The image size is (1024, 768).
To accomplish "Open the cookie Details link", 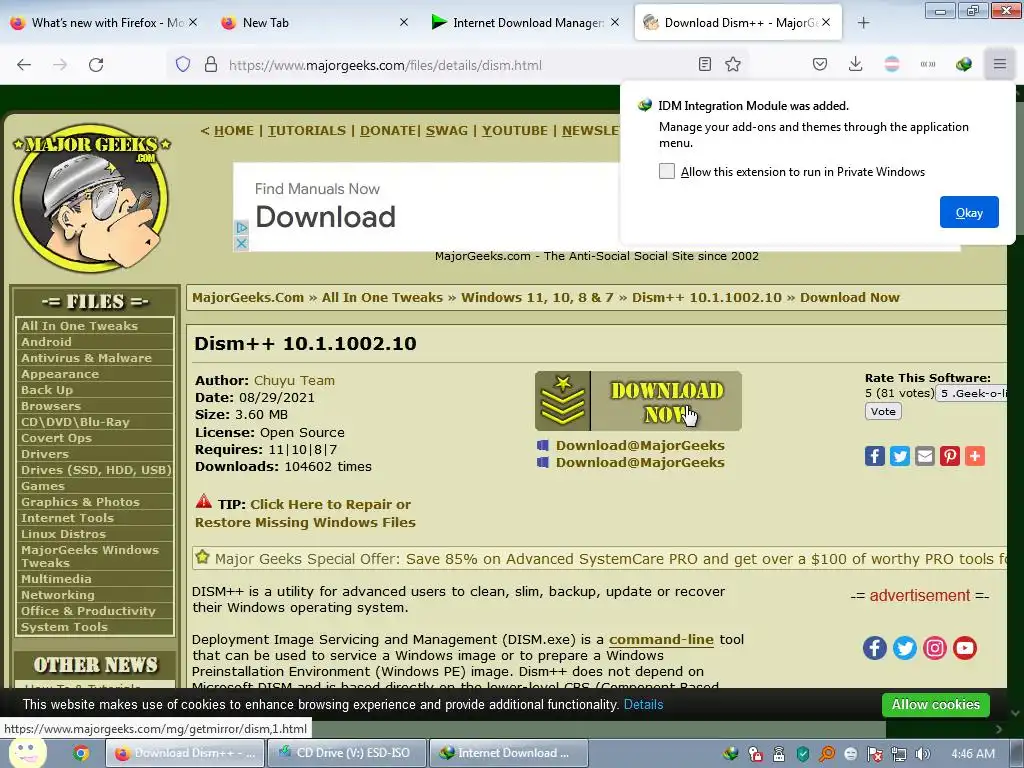I will pyautogui.click(x=643, y=705).
